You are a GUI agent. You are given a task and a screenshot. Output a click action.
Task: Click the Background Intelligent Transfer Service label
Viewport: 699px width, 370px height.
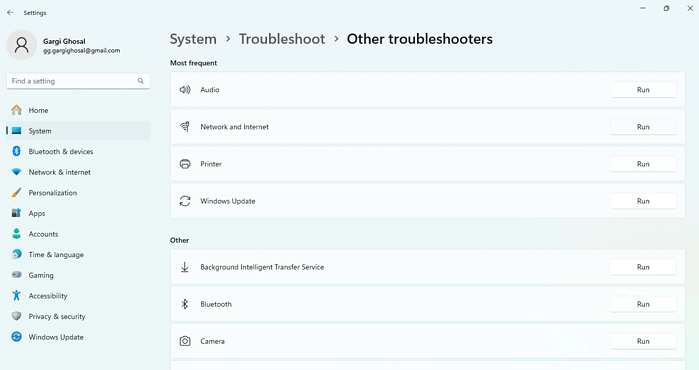[262, 267]
